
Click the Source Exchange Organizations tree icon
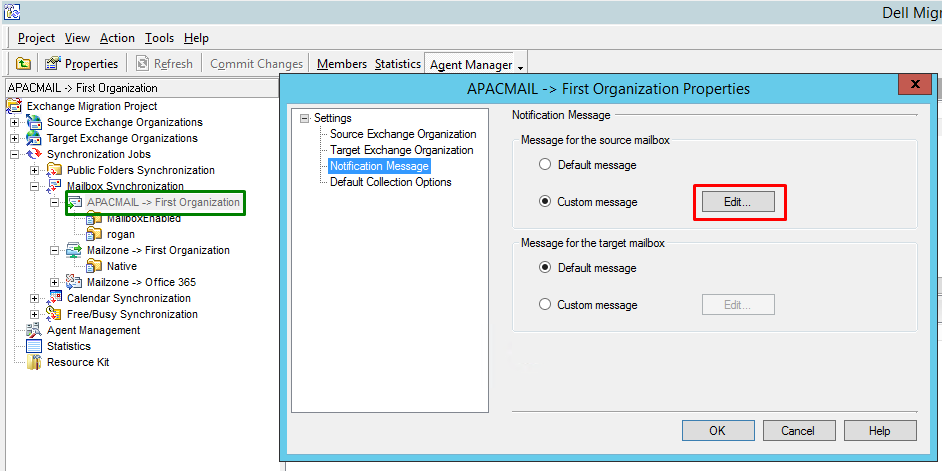click(x=34, y=122)
